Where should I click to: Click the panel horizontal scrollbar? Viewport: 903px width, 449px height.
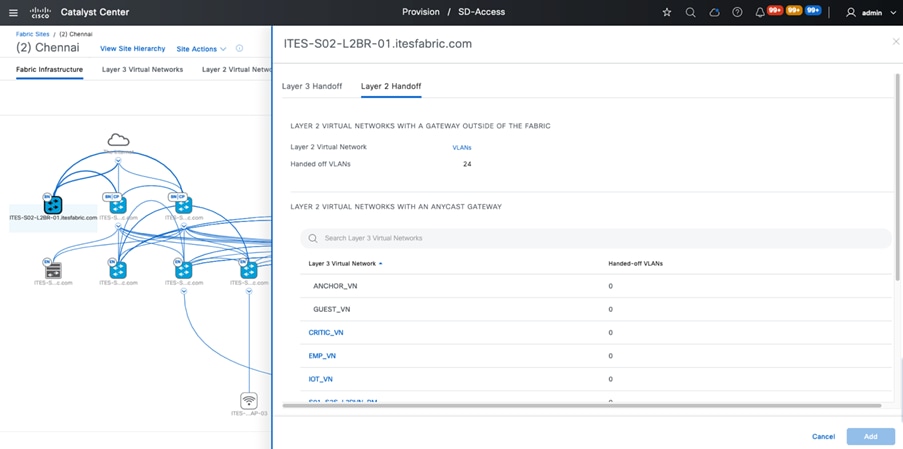(x=582, y=406)
